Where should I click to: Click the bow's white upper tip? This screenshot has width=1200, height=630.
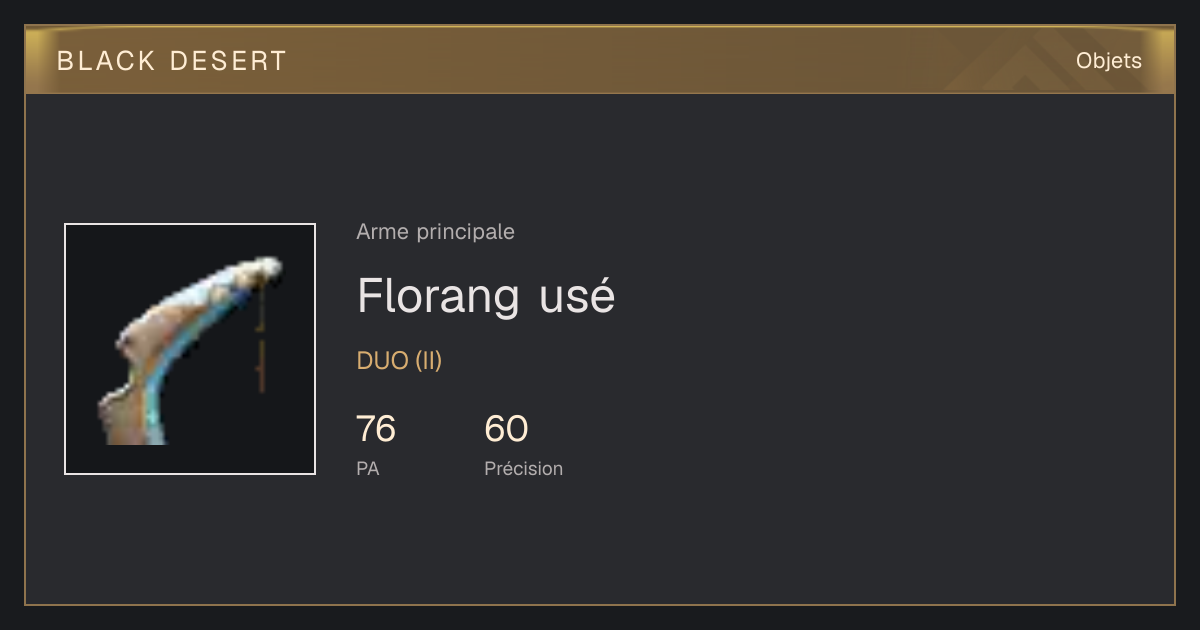coord(266,267)
